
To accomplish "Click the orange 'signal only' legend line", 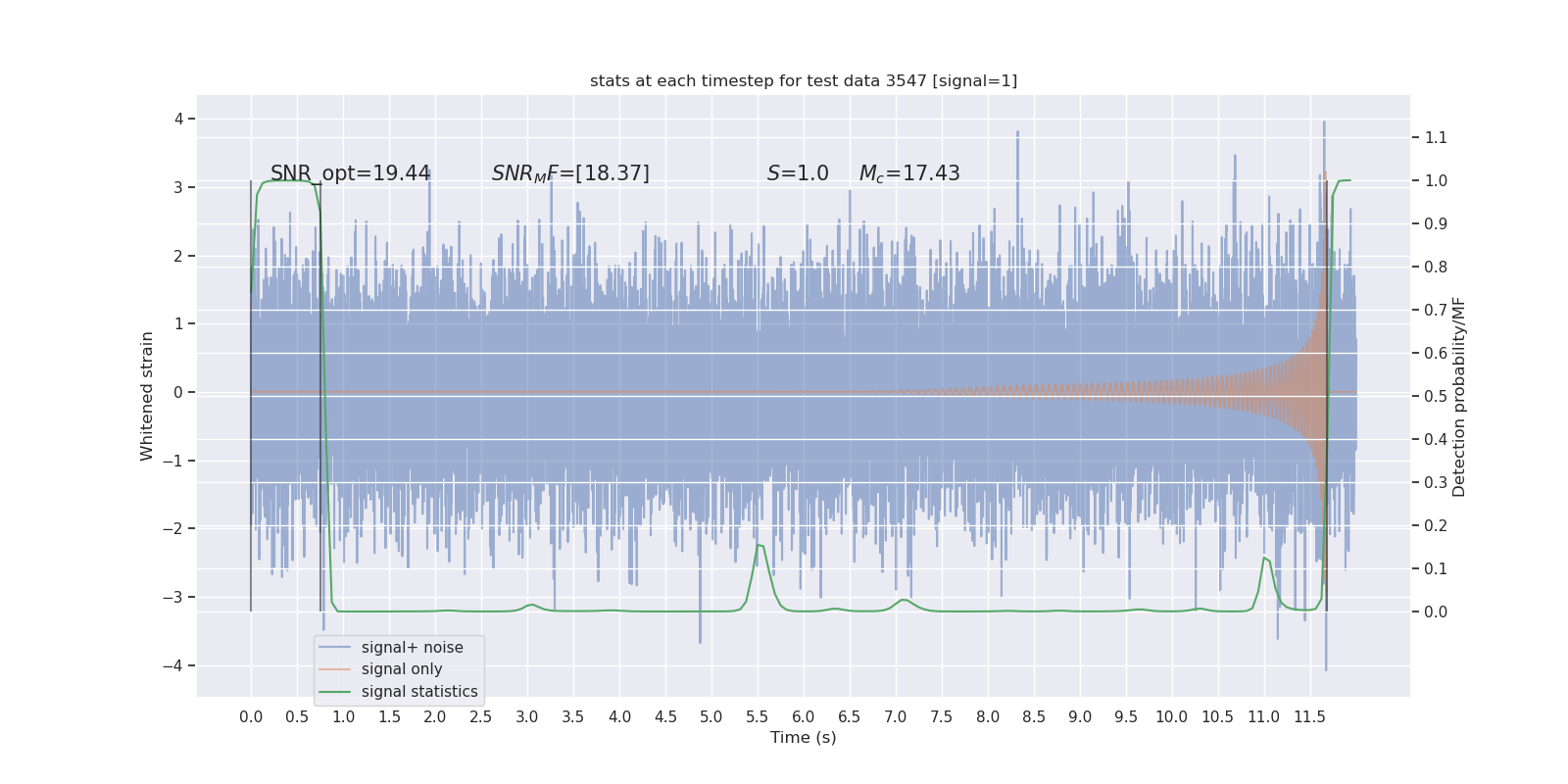I will tap(334, 669).
